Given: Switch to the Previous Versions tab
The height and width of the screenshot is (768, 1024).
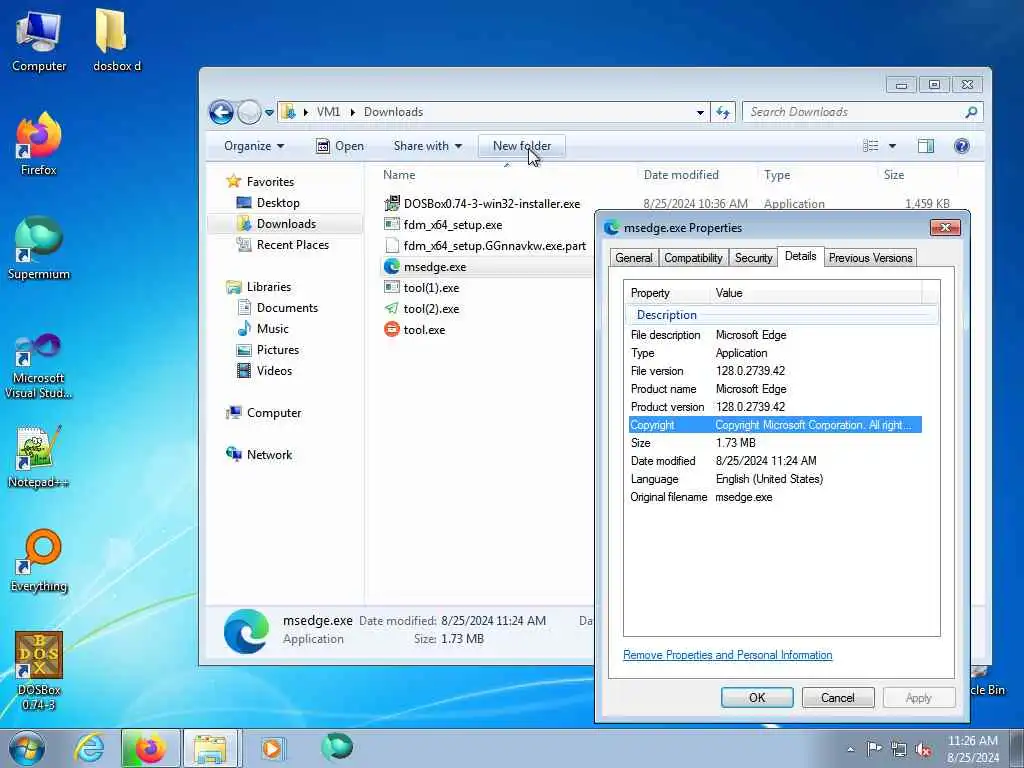Looking at the screenshot, I should (870, 258).
